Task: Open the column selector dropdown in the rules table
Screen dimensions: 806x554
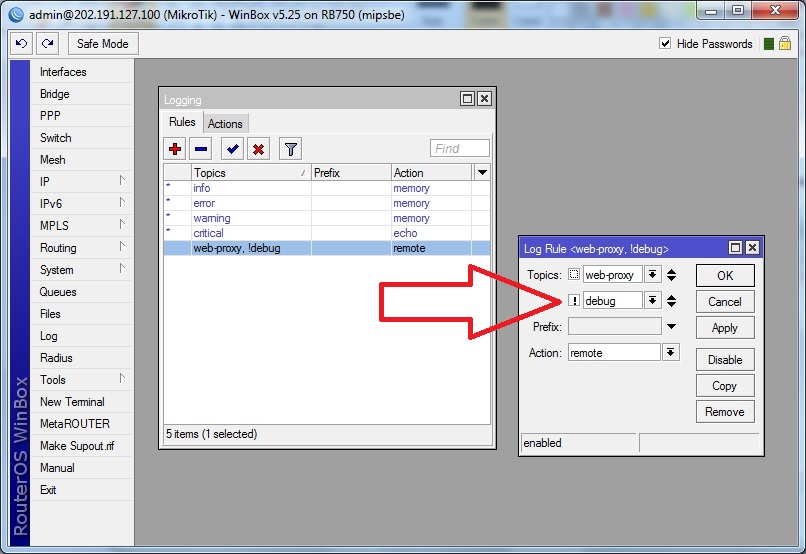Action: click(482, 173)
